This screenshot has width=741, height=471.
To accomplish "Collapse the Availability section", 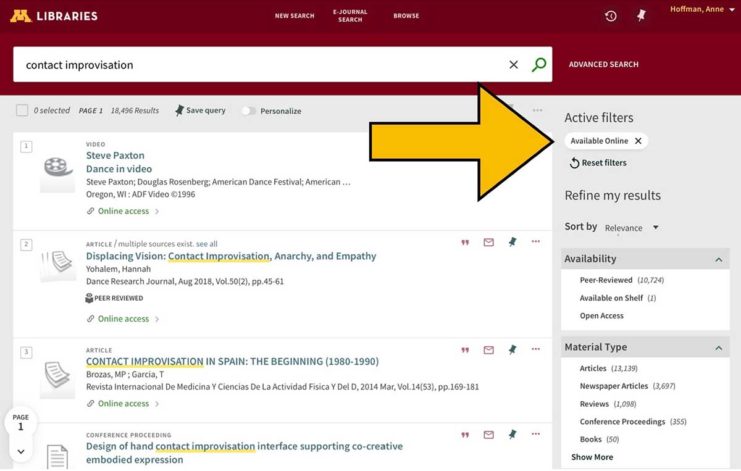I will coord(717,260).
